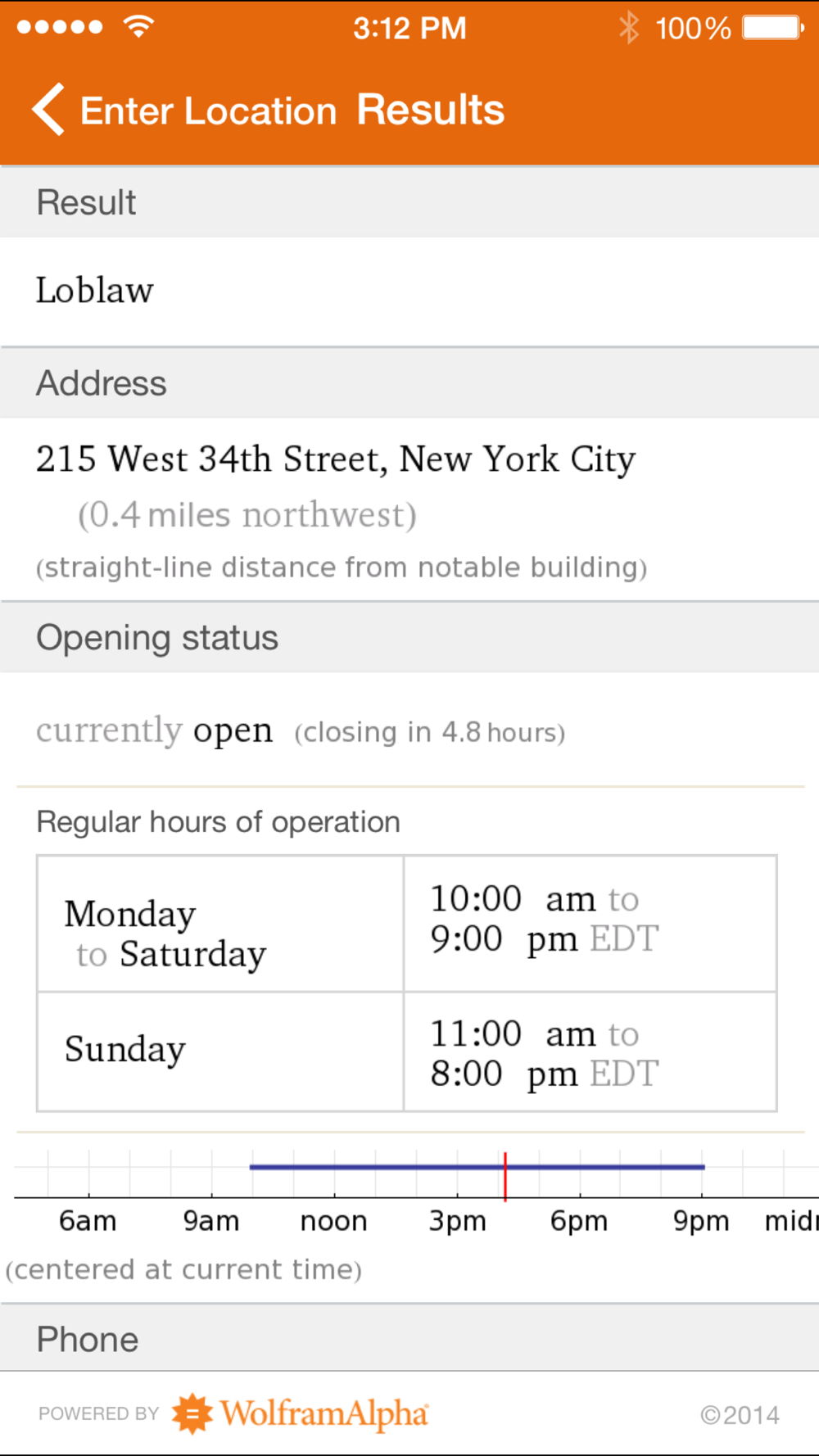Tap the Results title
Viewport: 819px width, 1456px height.
coord(431,110)
